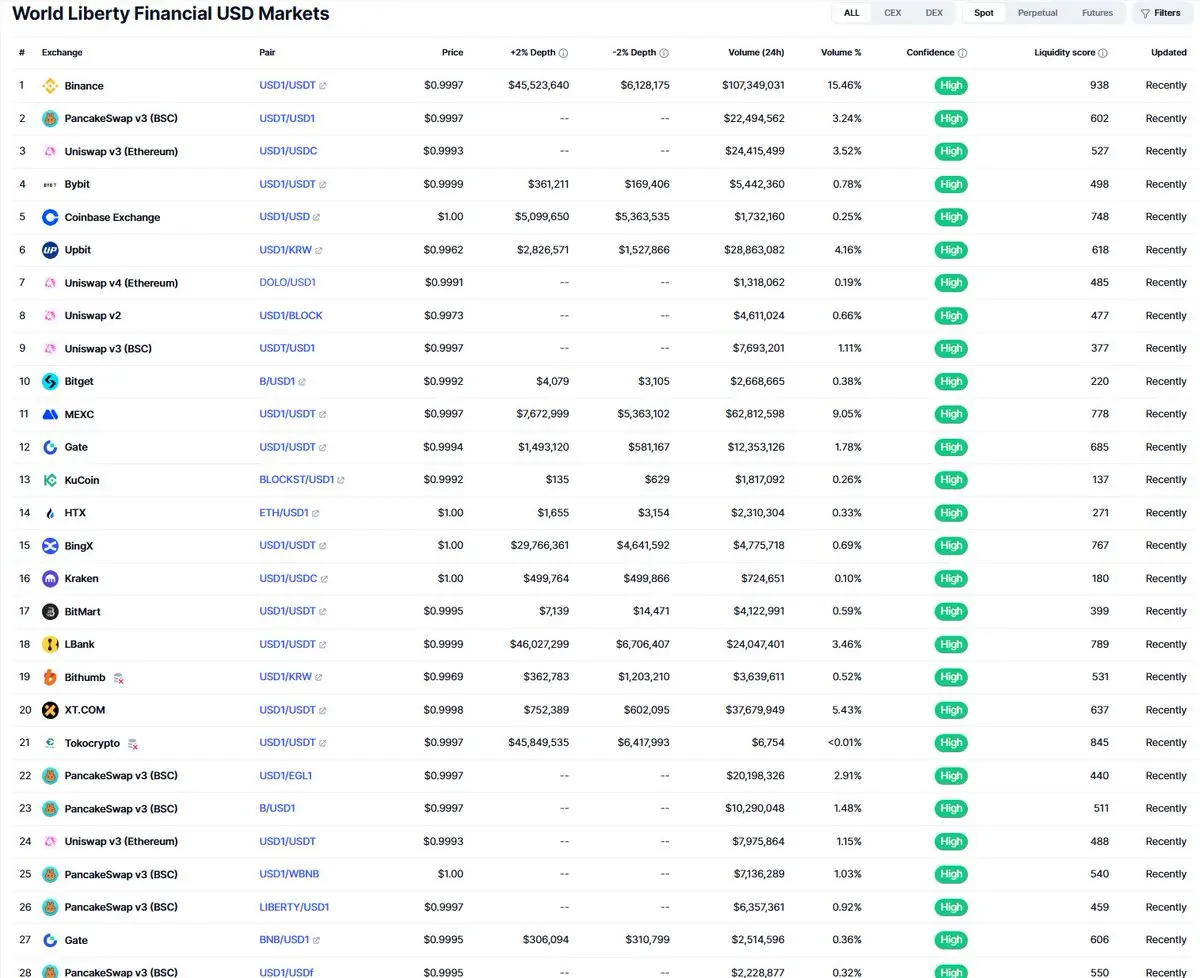
Task: Click LBank +2% depth value $46,027,299
Action: pyautogui.click(x=539, y=644)
